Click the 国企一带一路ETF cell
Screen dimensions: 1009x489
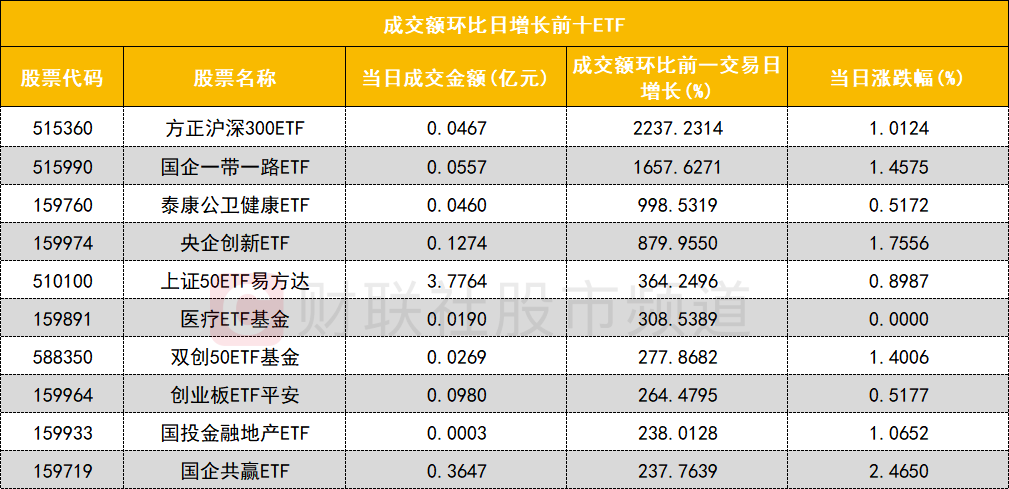tap(235, 166)
